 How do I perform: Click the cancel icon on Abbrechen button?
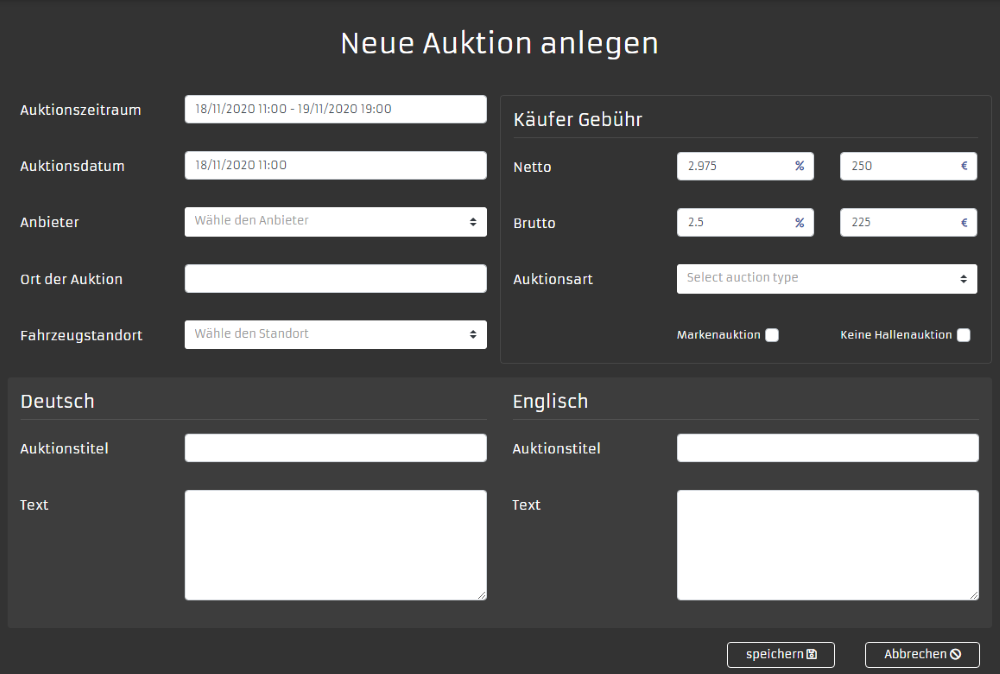pyautogui.click(x=955, y=655)
